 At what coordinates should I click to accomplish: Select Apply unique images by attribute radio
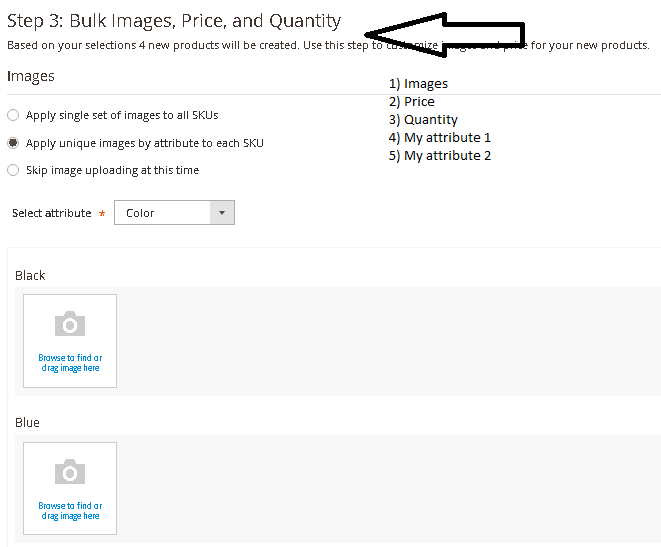click(x=13, y=143)
